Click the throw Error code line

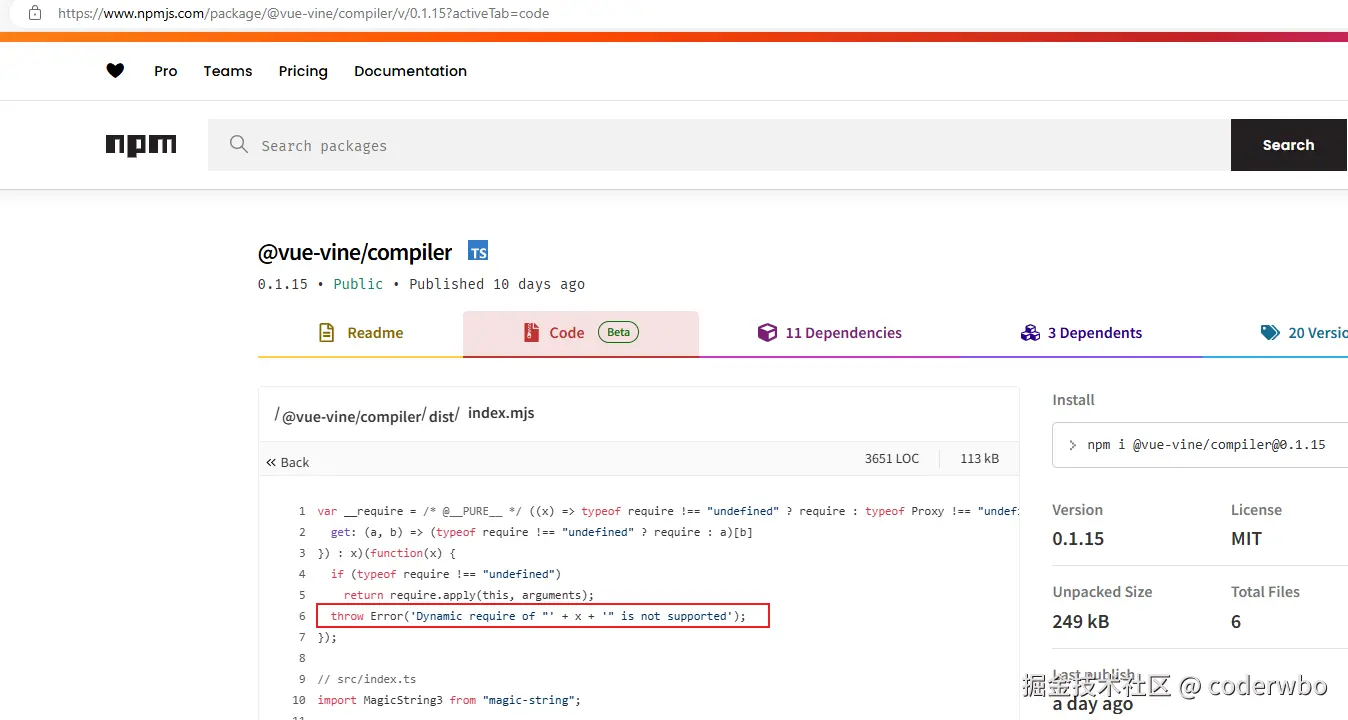538,616
